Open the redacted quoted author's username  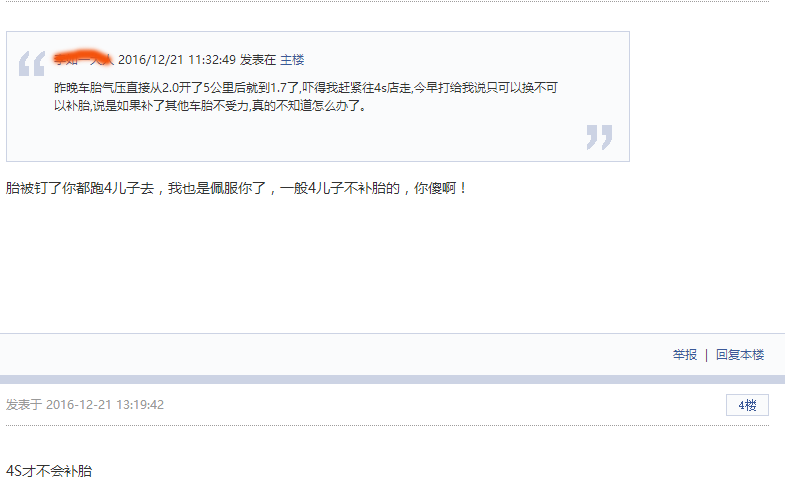(84, 59)
